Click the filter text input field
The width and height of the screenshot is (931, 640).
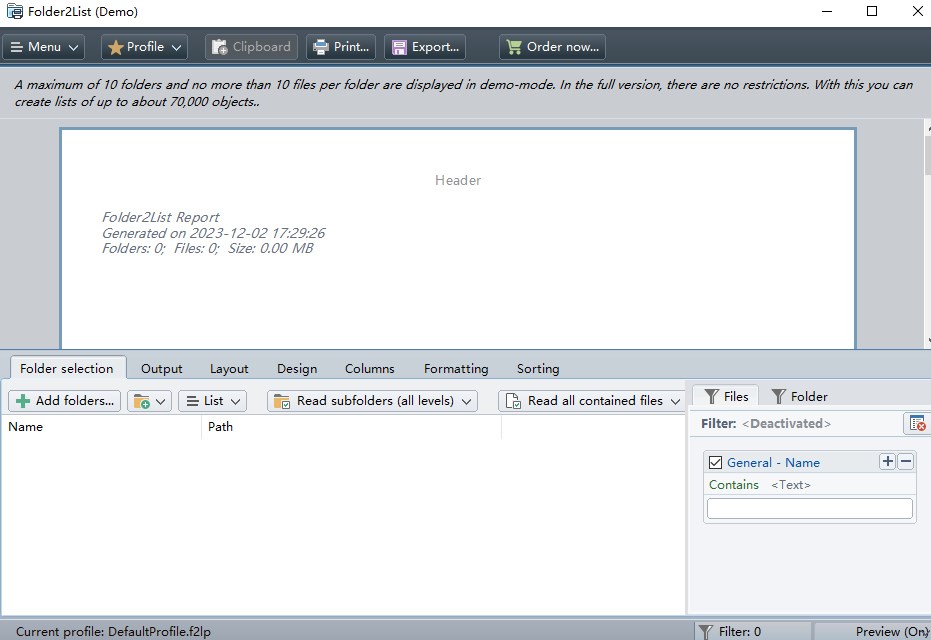click(x=809, y=508)
